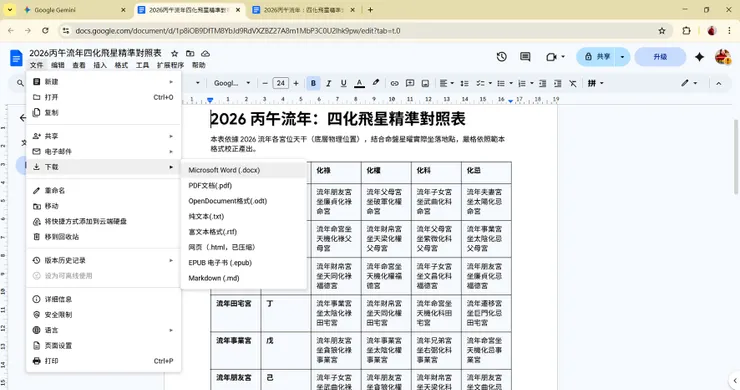Open the font family dropdown
740x390 pixels.
pyautogui.click(x=232, y=83)
